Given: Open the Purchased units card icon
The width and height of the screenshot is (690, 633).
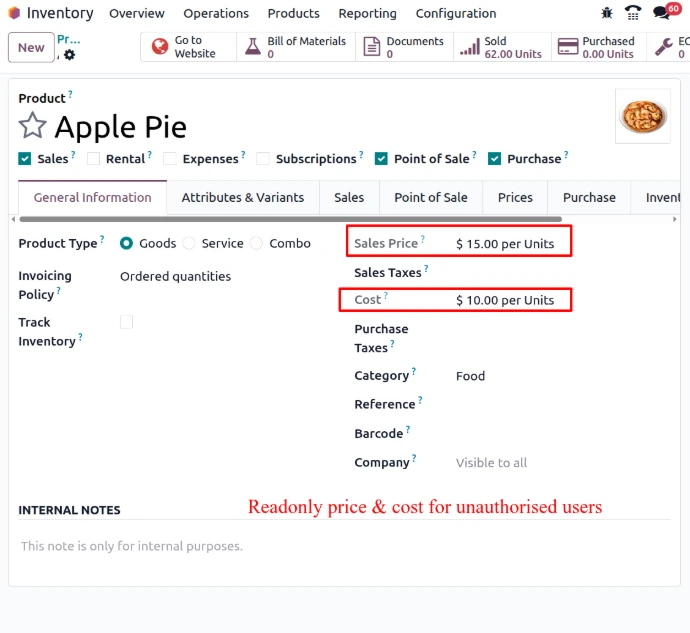Looking at the screenshot, I should click(x=568, y=47).
